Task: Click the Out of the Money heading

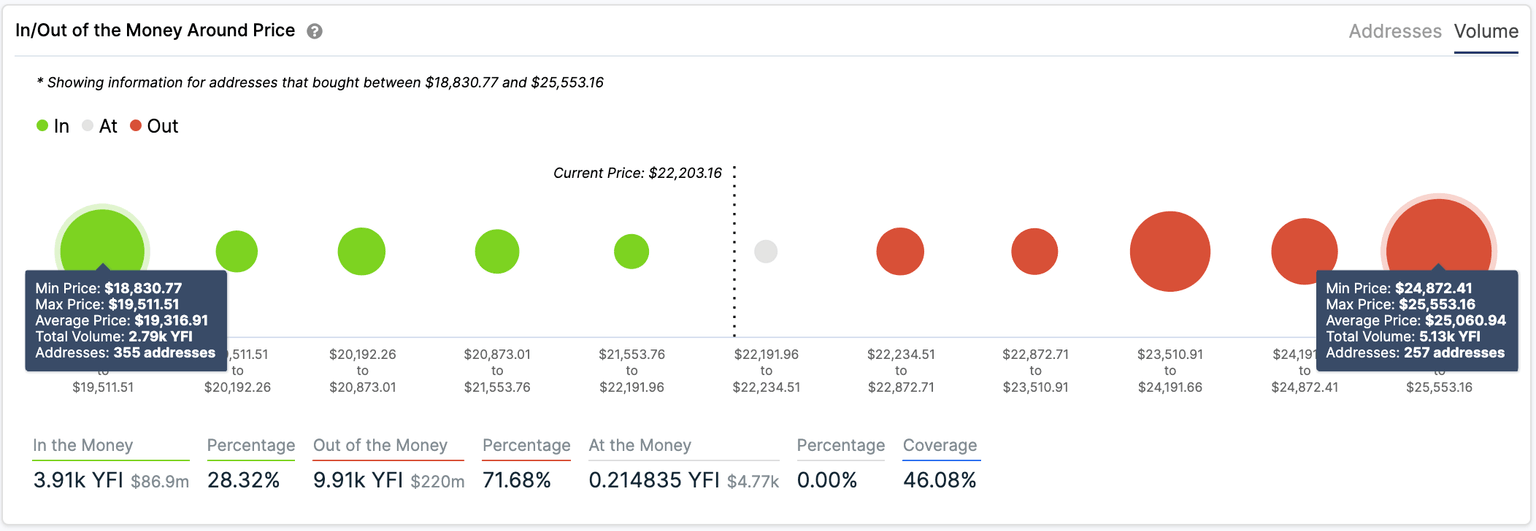Action: (x=380, y=446)
